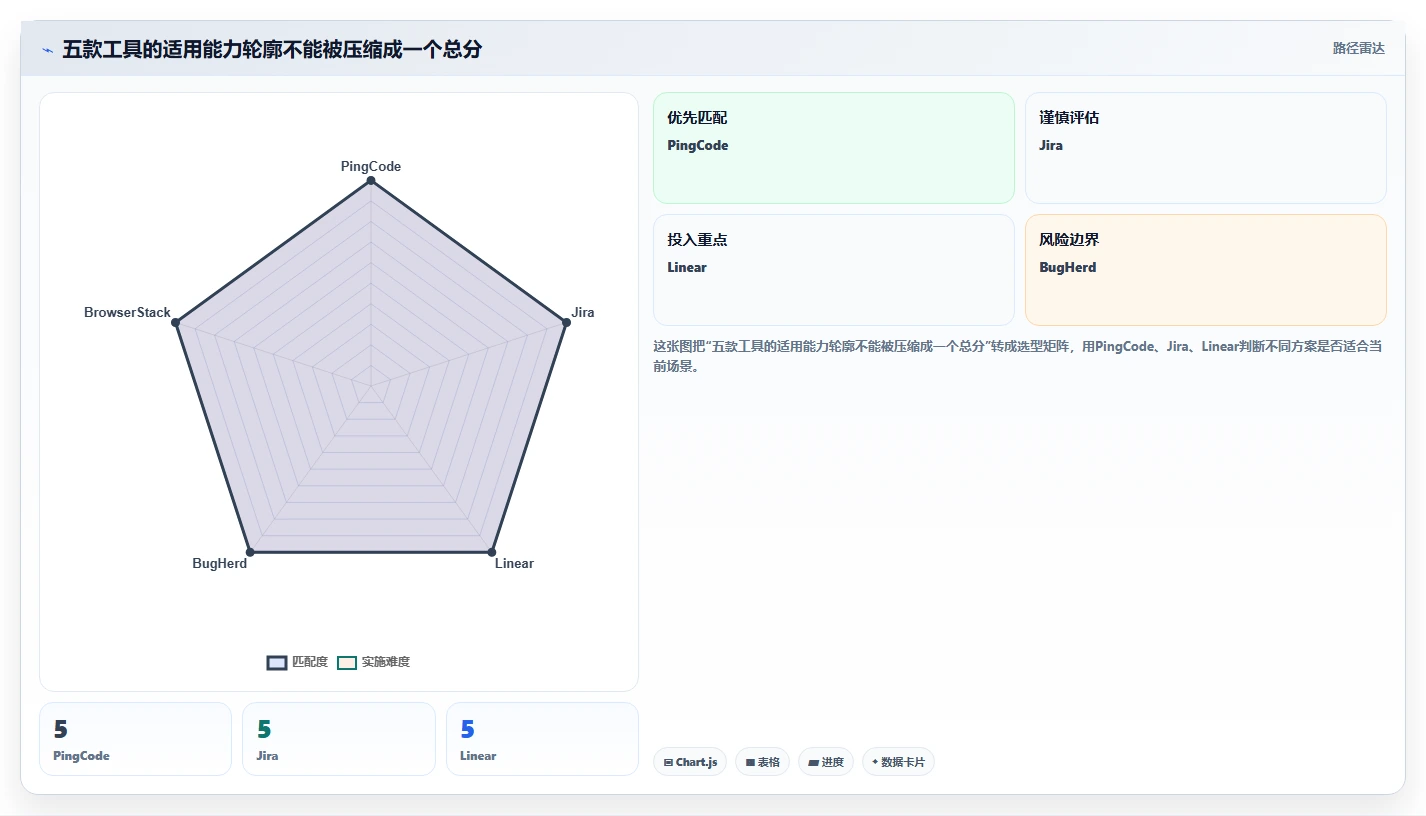Screen dimensions: 1426x816
Task: Click the 路径雷达 label in header
Action: pyautogui.click(x=1359, y=48)
